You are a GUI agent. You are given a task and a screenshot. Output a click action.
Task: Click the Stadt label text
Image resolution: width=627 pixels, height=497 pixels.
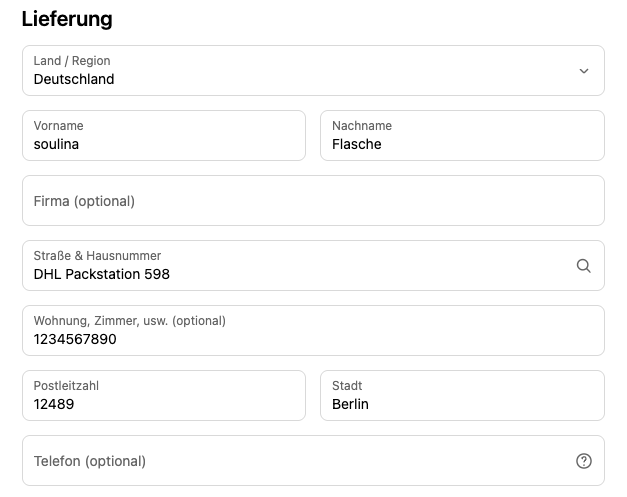[347, 386]
